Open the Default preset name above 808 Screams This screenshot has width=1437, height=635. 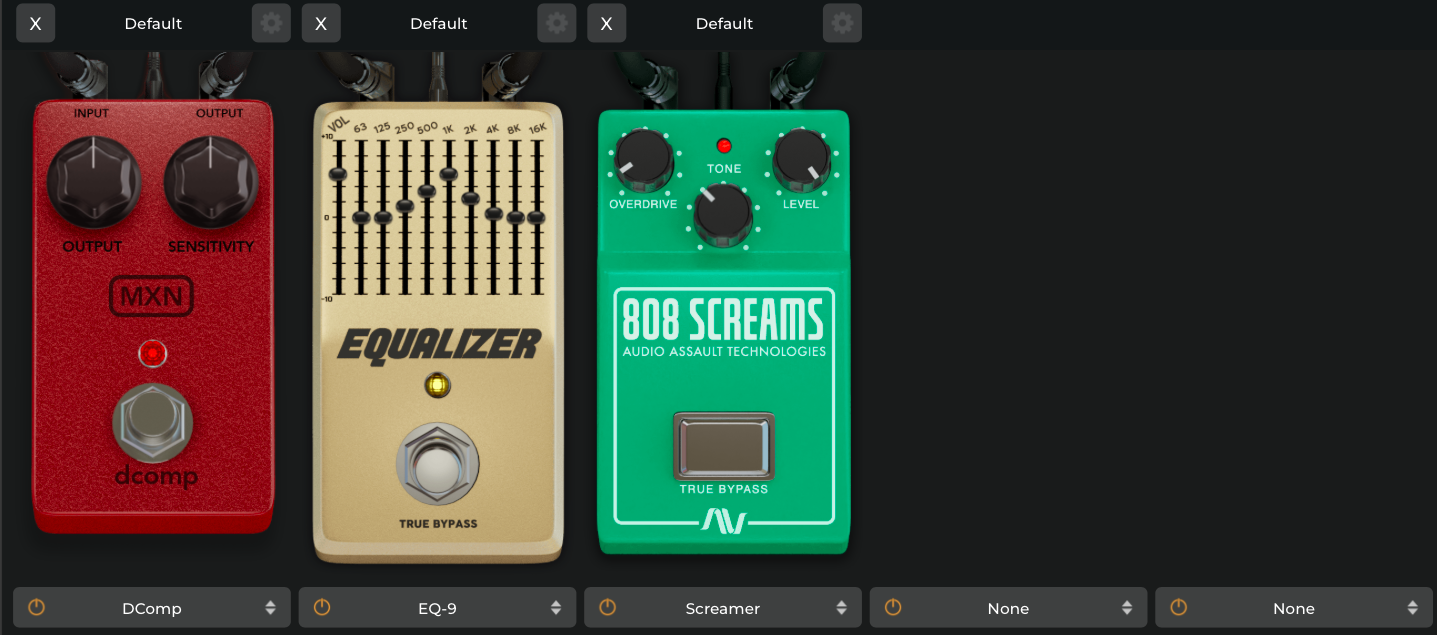pyautogui.click(x=724, y=23)
